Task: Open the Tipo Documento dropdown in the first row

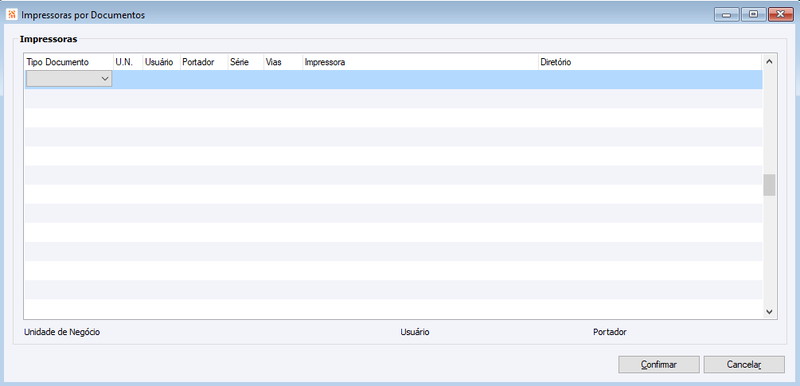Action: (x=69, y=79)
